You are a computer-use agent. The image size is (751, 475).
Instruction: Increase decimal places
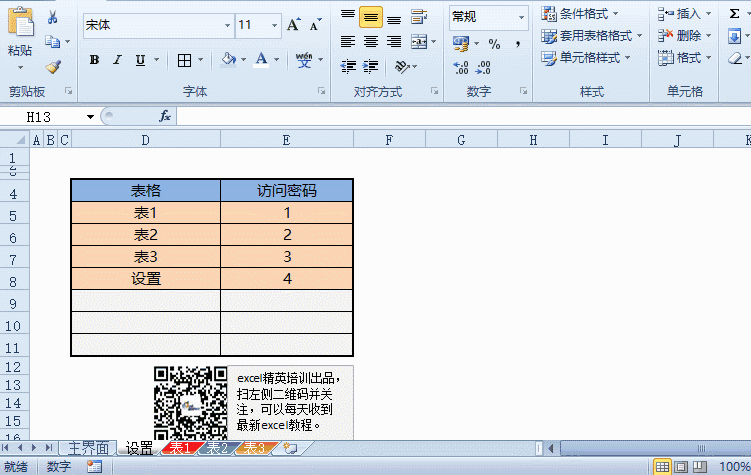click(x=461, y=68)
